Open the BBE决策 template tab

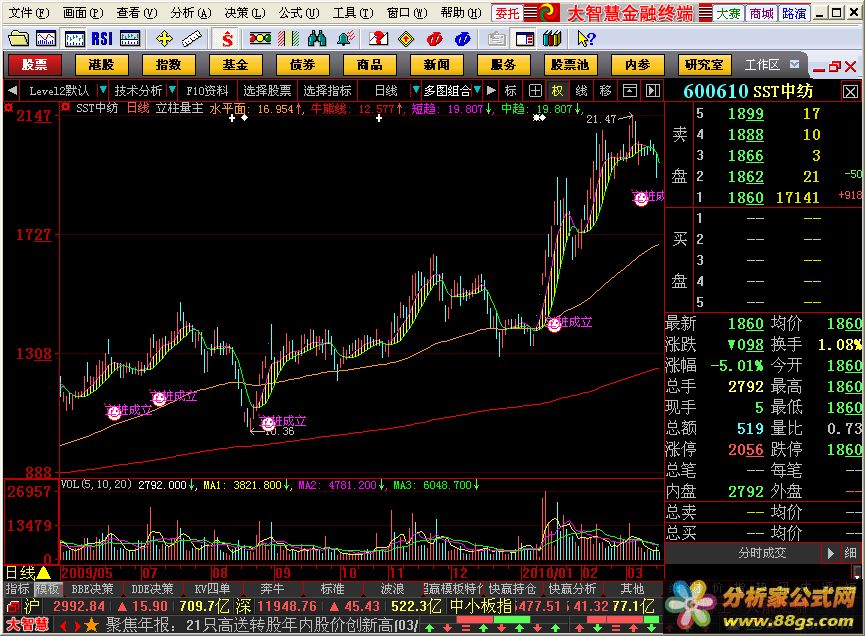click(x=92, y=589)
